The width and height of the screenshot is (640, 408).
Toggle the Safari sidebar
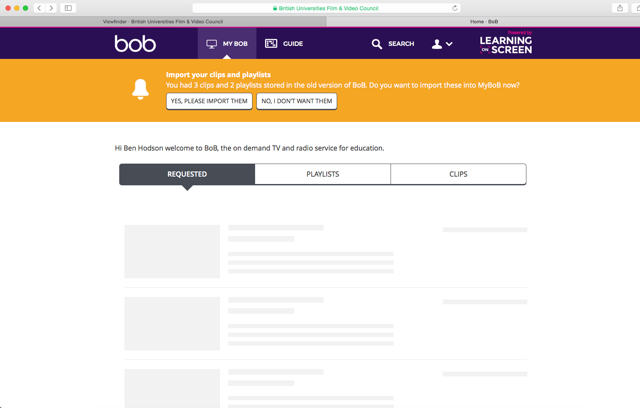click(68, 8)
